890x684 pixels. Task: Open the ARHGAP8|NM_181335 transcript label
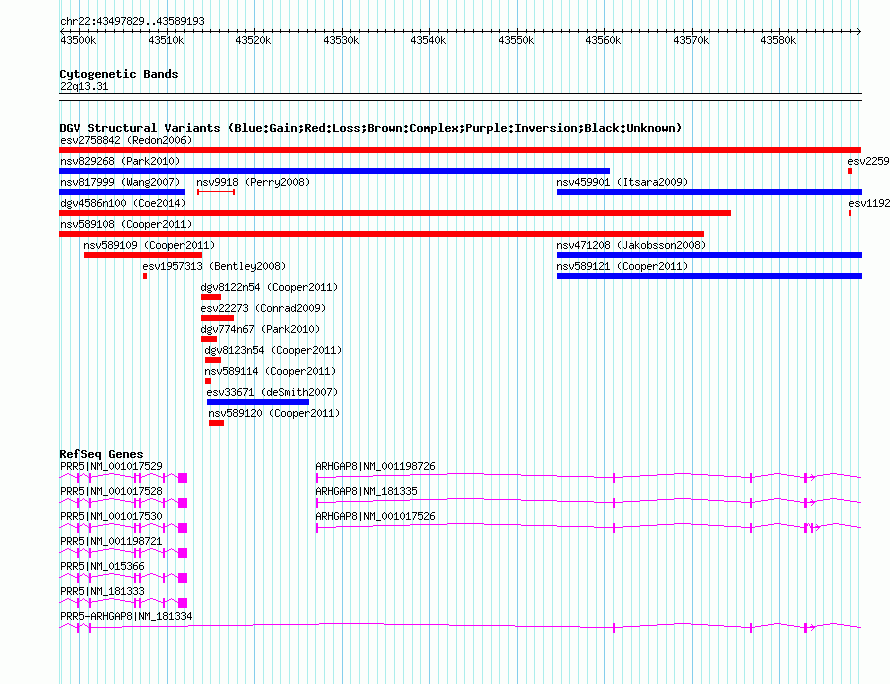click(x=366, y=491)
